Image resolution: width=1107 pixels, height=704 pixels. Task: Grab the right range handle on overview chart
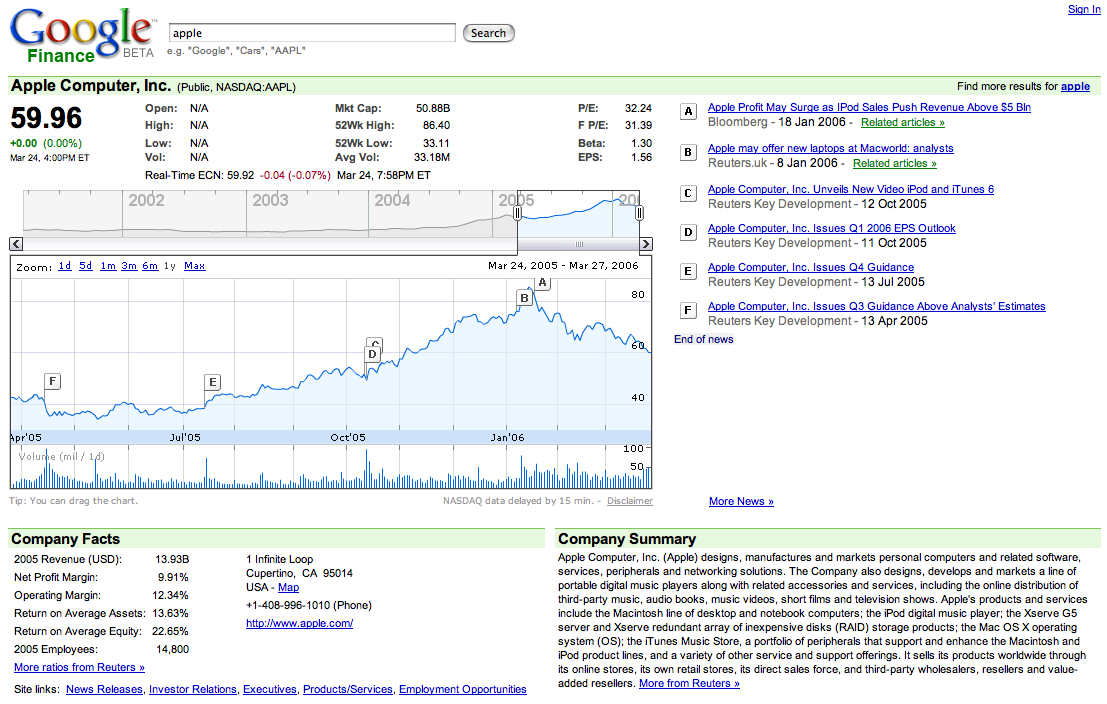(x=640, y=213)
